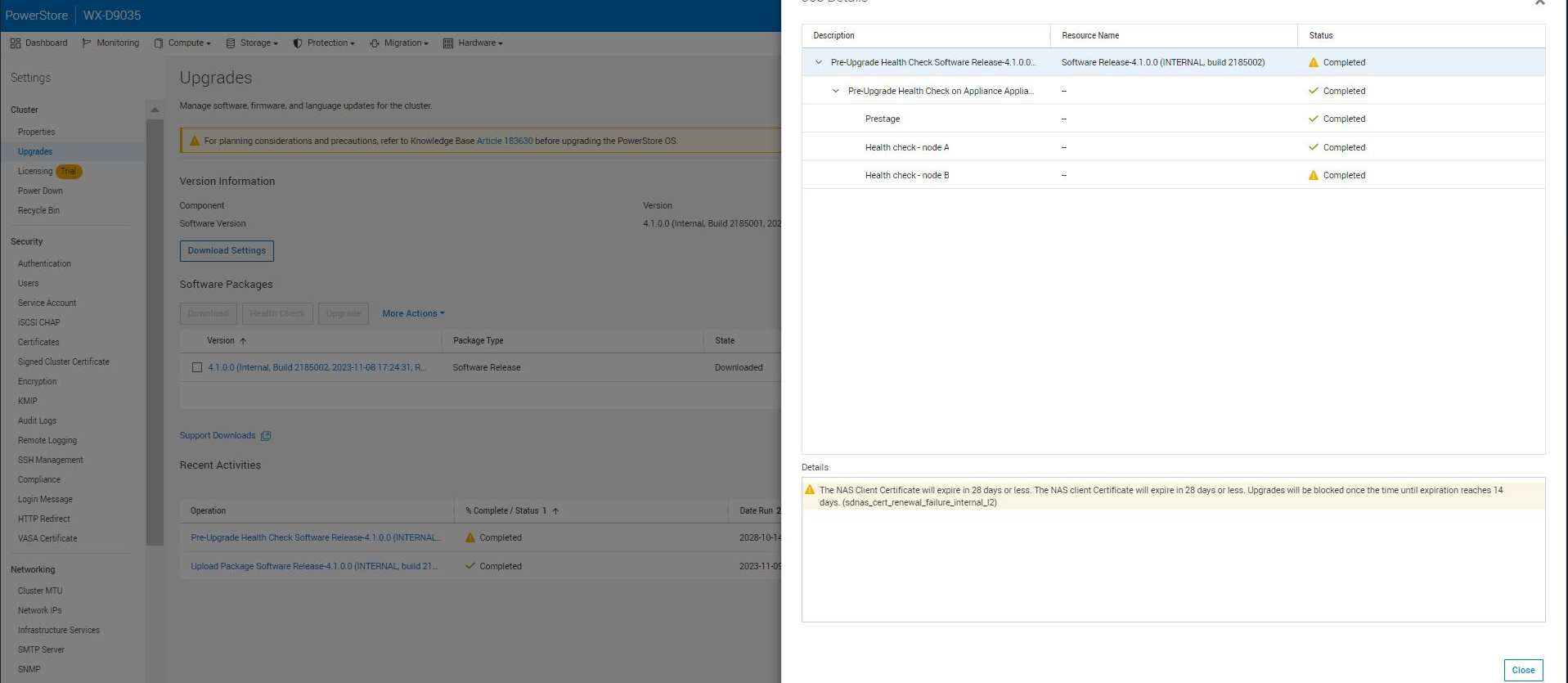Click the Protection shield icon
This screenshot has height=683, width=1568.
(298, 43)
